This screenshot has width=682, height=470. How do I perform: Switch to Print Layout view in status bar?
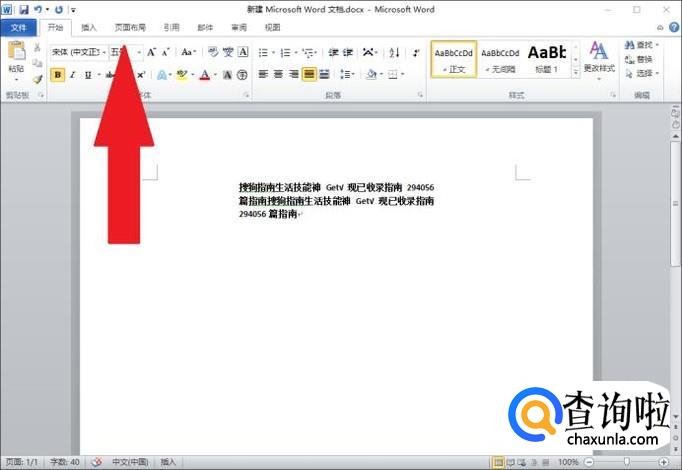click(x=498, y=462)
